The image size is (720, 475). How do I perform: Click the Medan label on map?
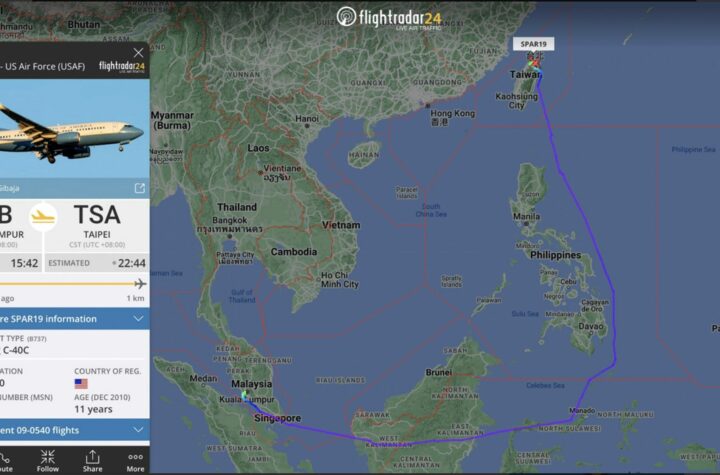[x=203, y=379]
